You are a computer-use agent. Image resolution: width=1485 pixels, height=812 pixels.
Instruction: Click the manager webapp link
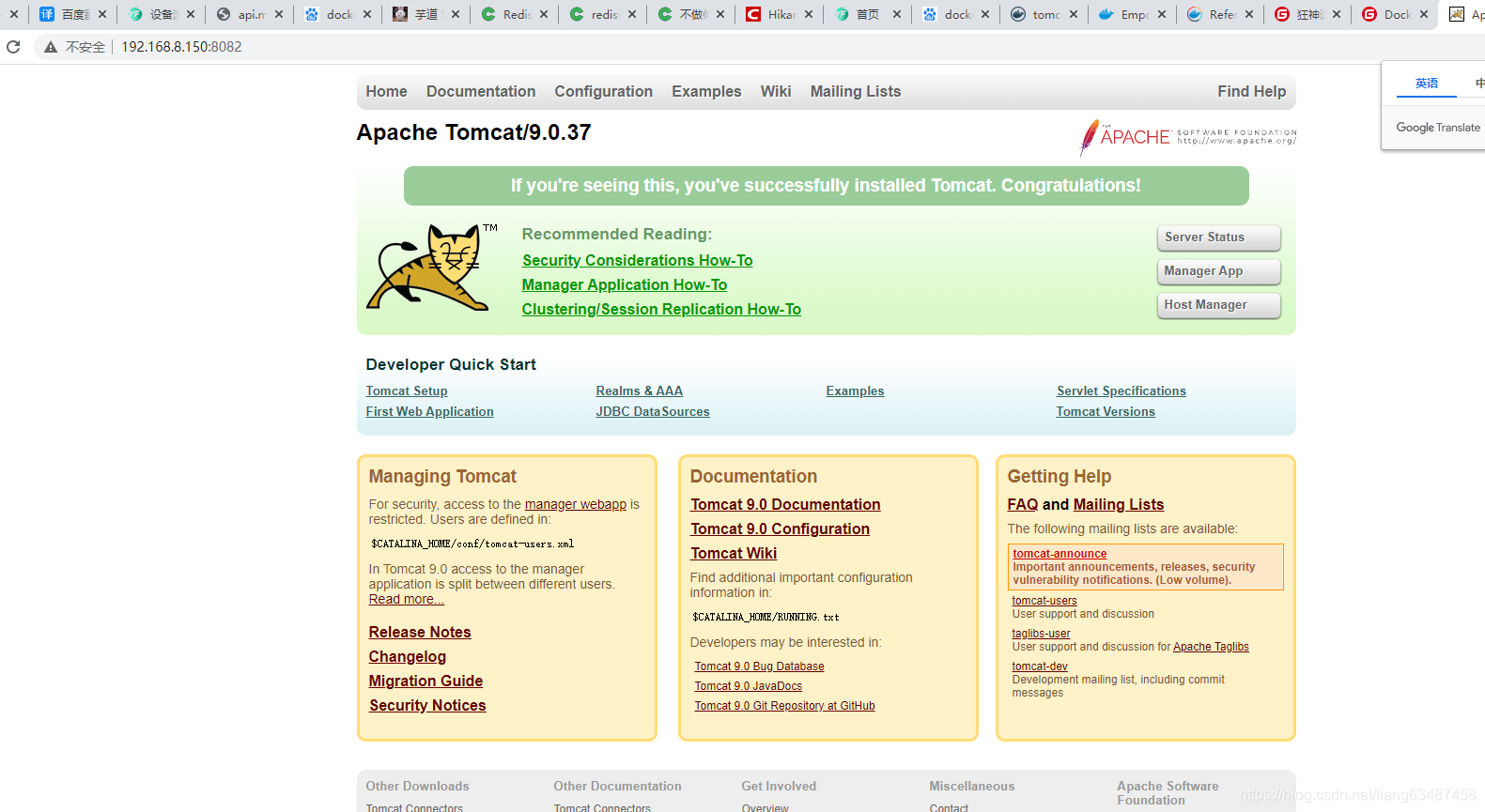click(575, 504)
